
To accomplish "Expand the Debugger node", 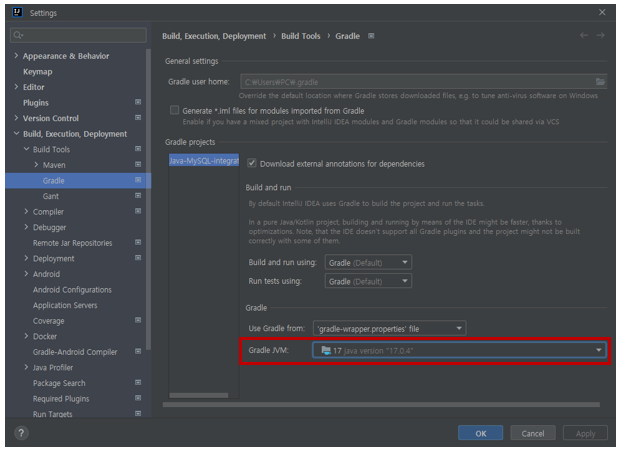I will 26,227.
